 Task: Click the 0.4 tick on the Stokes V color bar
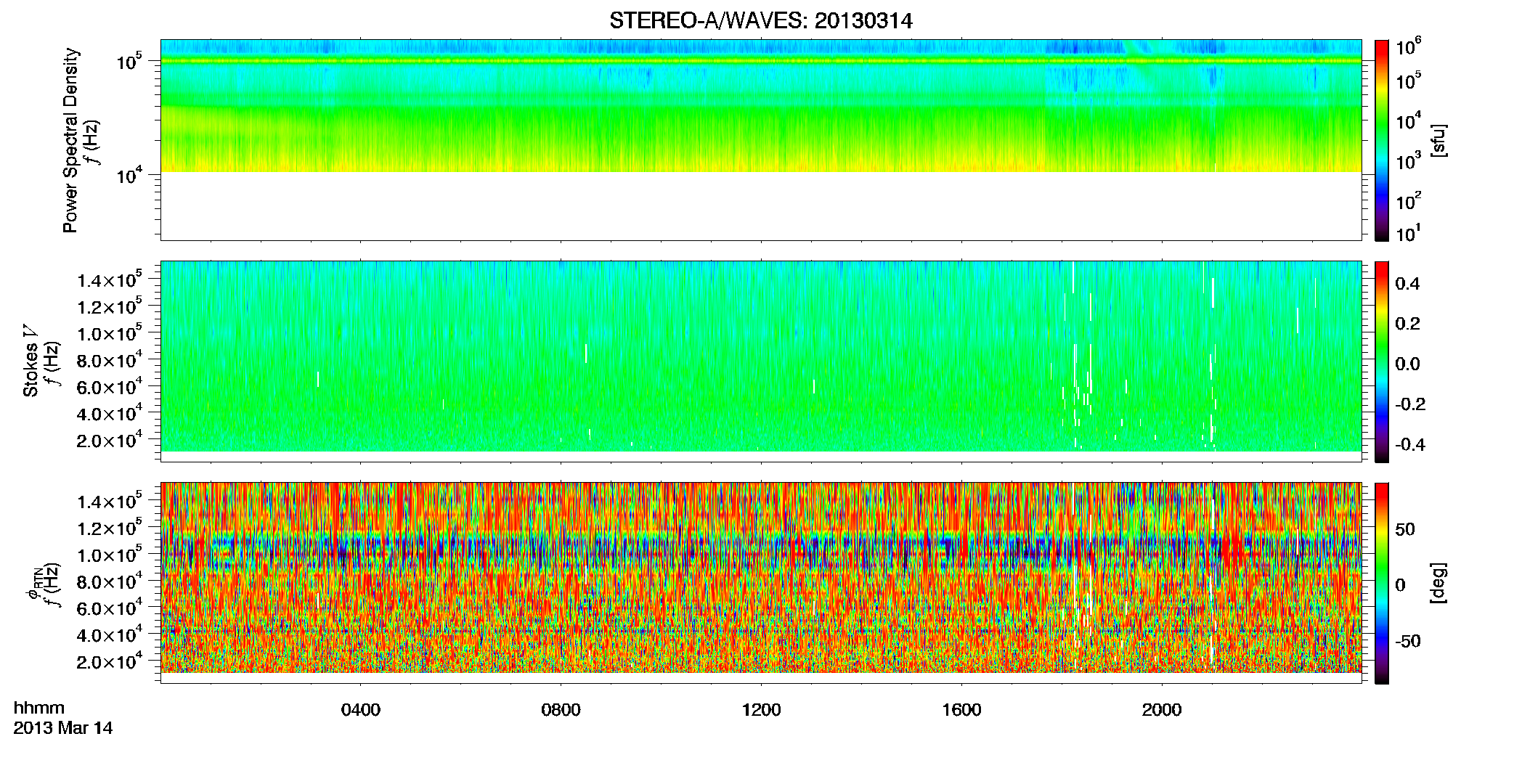[1407, 284]
